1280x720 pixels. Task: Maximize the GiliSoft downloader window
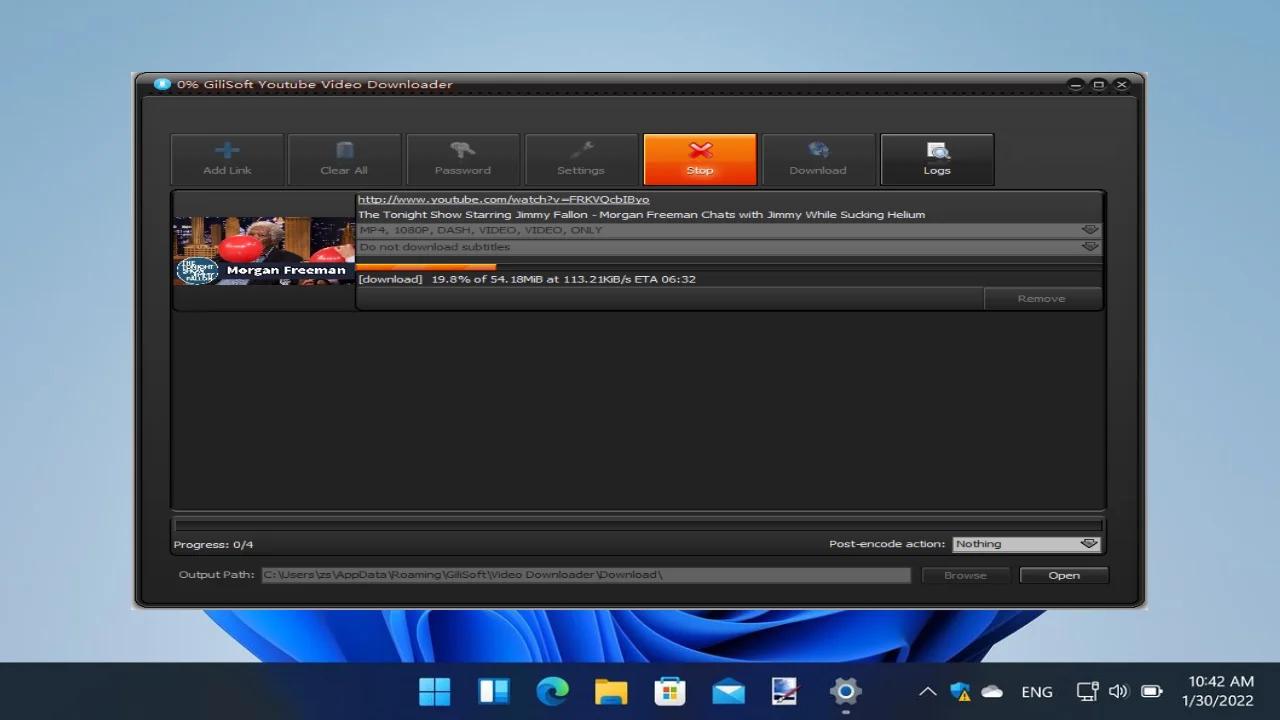pyautogui.click(x=1098, y=85)
